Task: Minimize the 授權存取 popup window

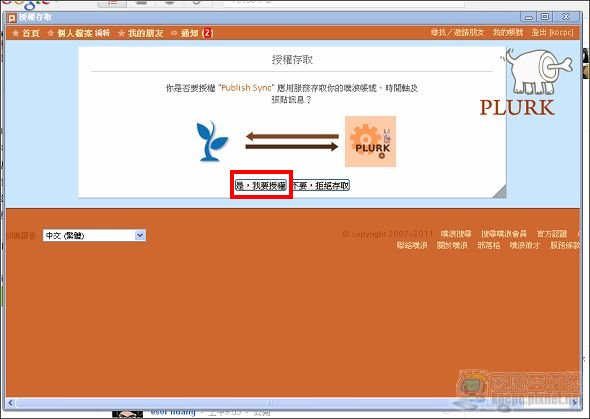Action: pyautogui.click(x=529, y=17)
